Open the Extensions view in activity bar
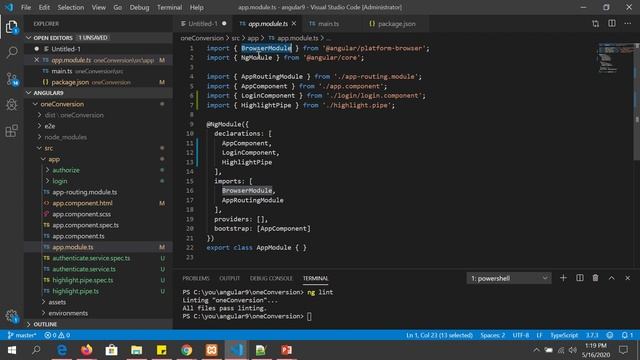Viewport: 640px width, 360px height. point(11,131)
